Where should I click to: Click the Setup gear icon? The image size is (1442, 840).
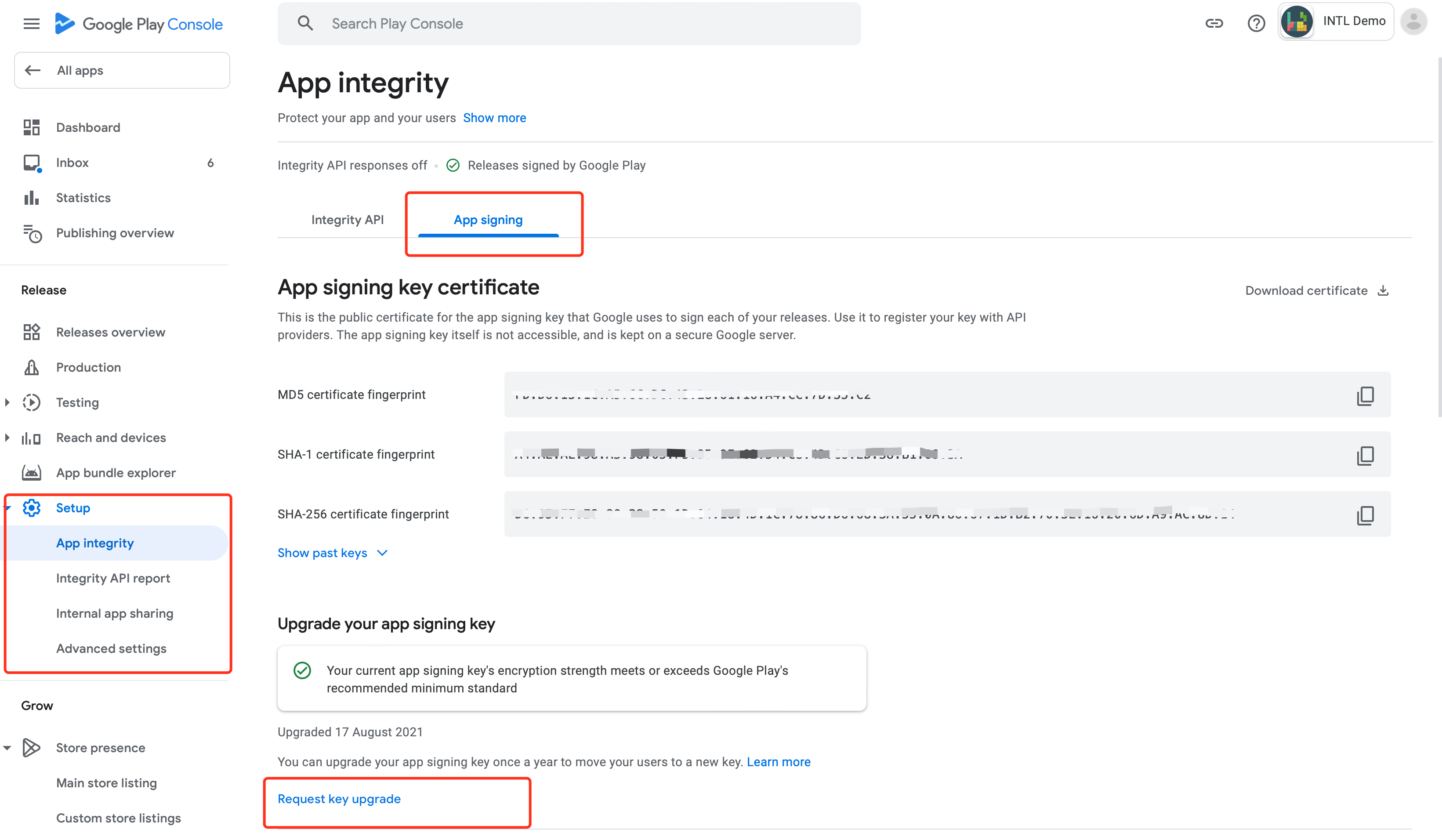coord(32,507)
